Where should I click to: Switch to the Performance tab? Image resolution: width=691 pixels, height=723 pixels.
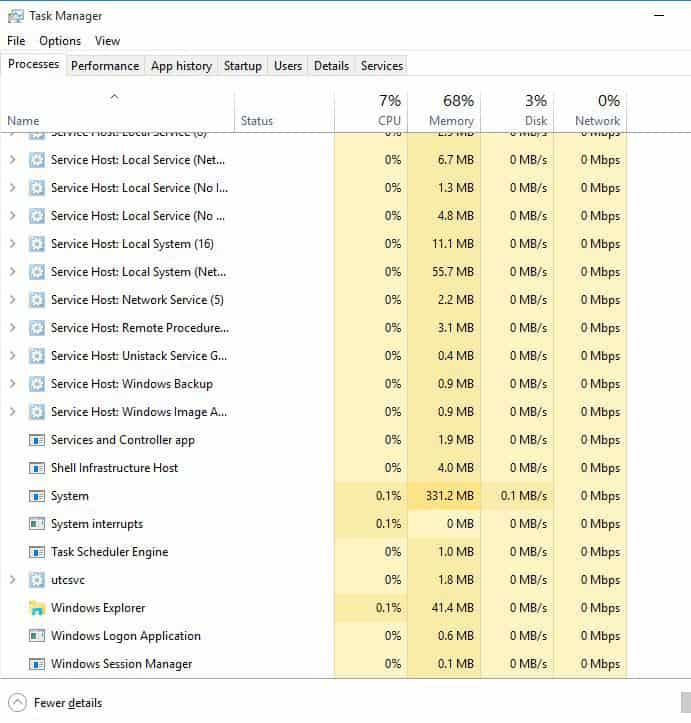(x=105, y=66)
